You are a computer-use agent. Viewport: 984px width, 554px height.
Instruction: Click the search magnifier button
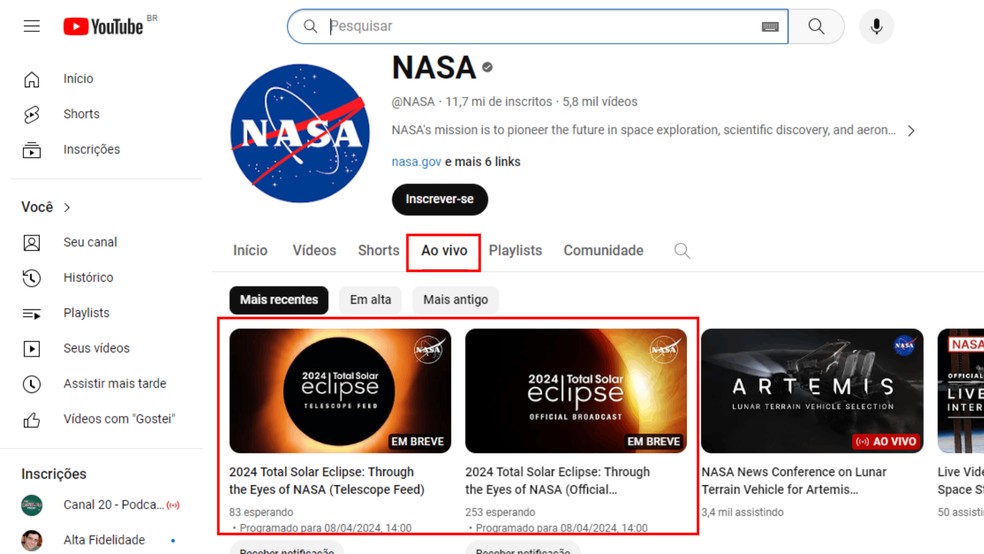click(816, 26)
